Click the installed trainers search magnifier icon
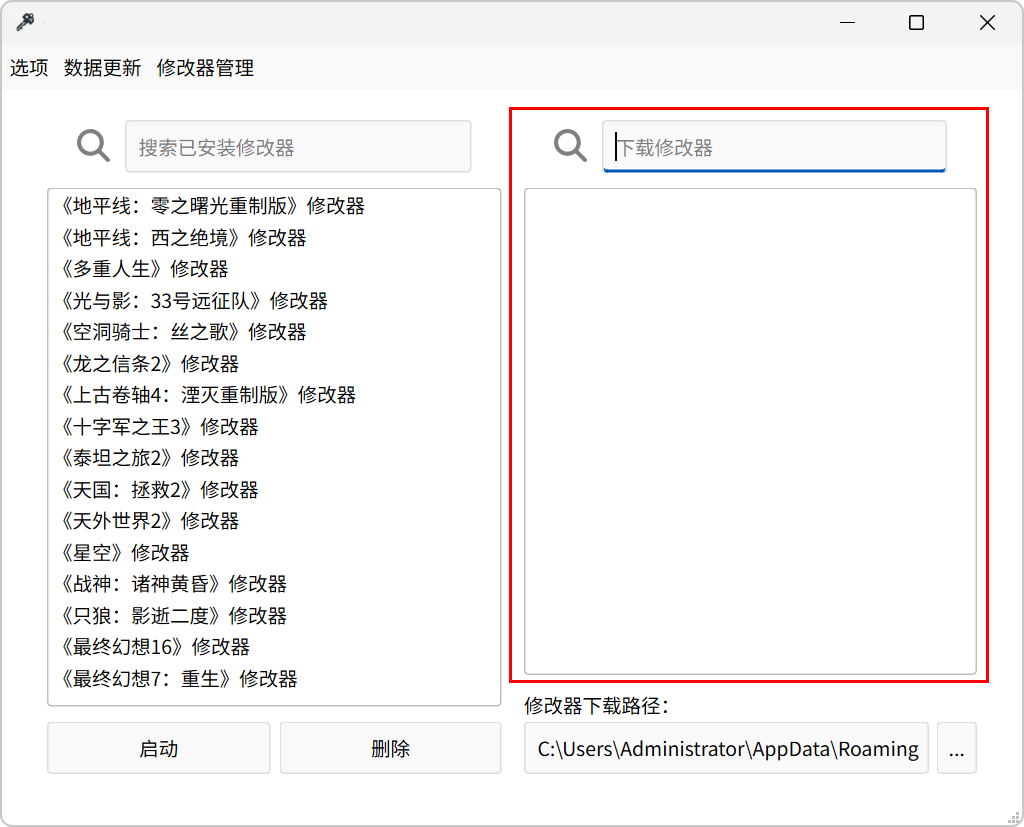This screenshot has width=1024, height=827. pos(93,146)
